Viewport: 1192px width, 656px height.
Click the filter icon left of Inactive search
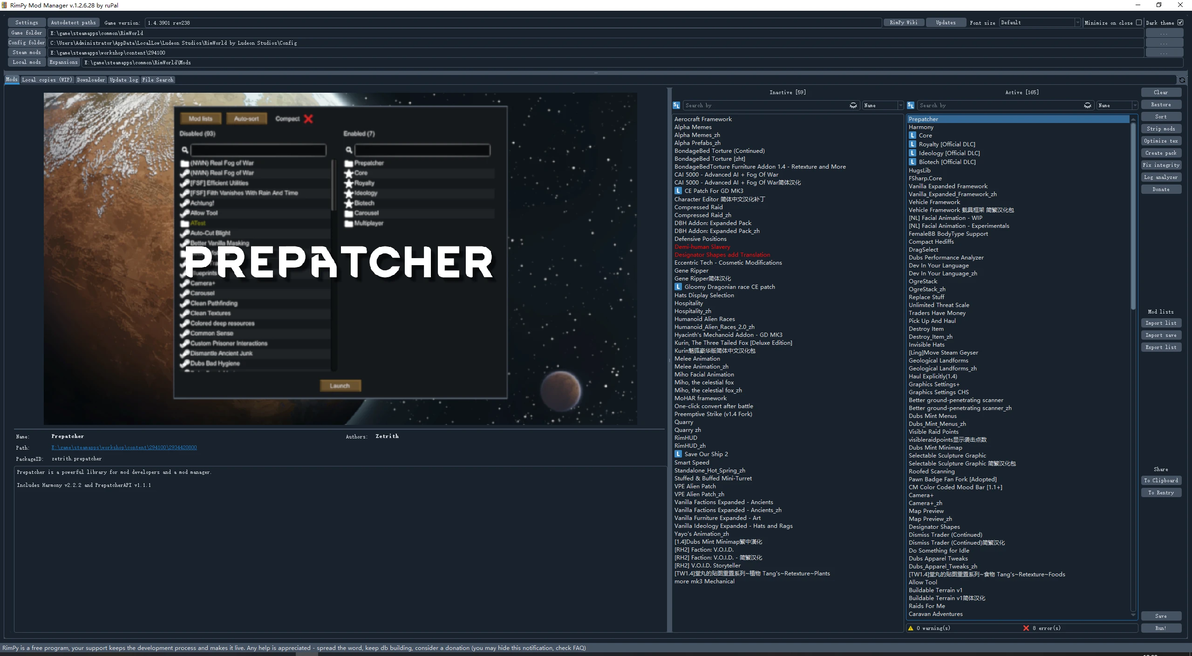tap(676, 105)
